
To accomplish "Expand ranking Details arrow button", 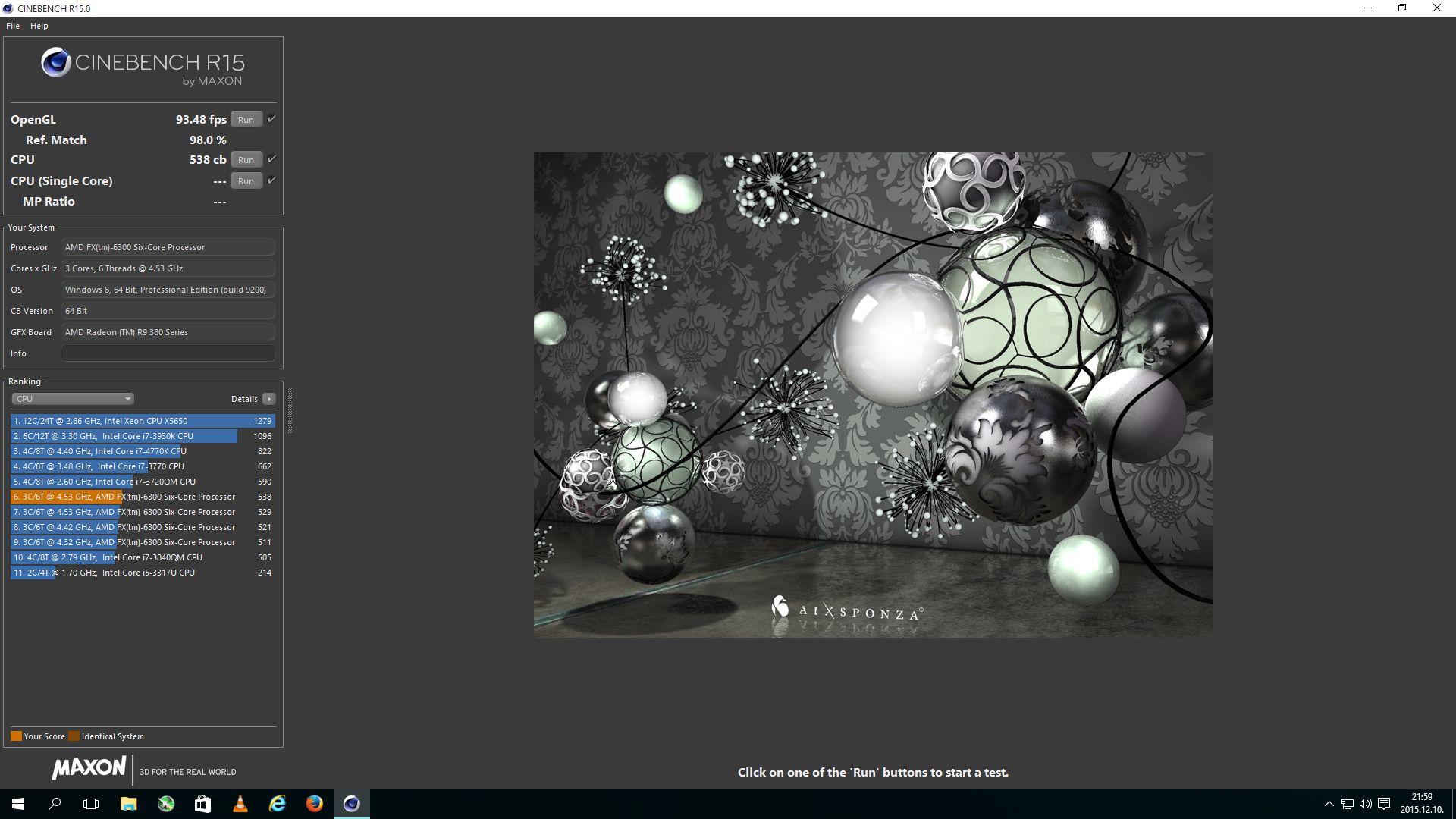I will tap(268, 399).
